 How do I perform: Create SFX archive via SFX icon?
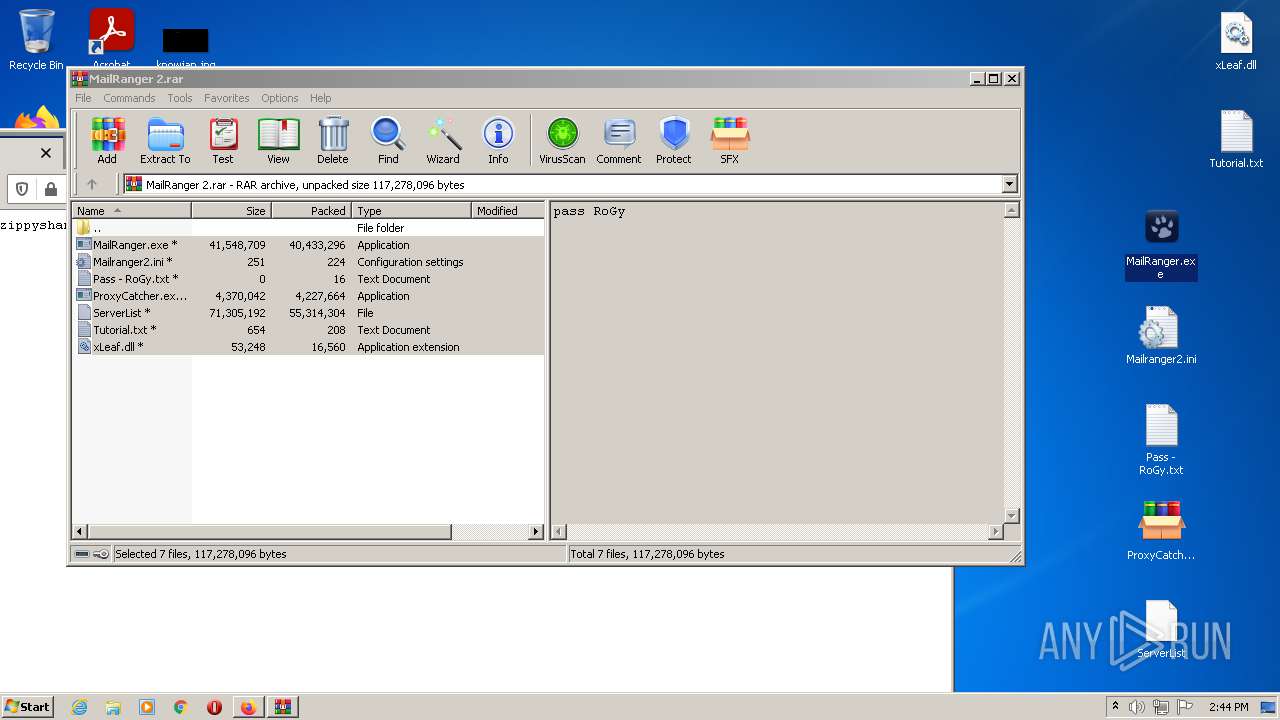730,140
